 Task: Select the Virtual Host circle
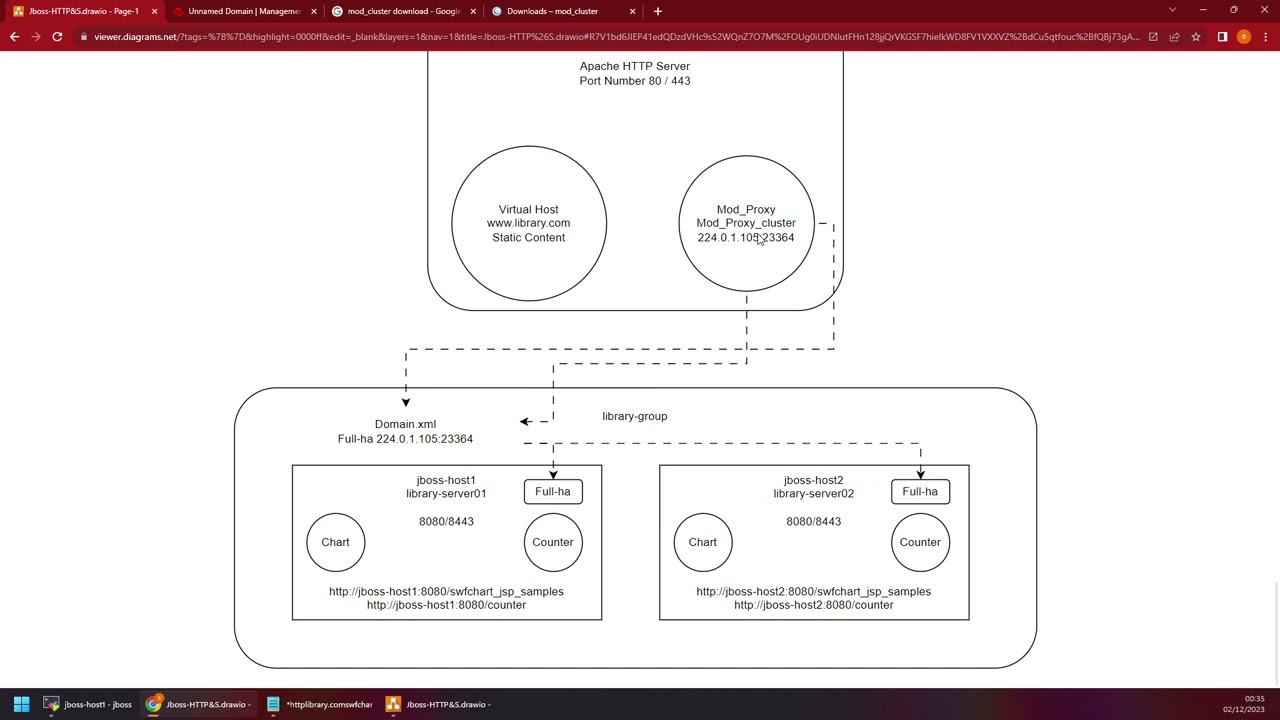click(529, 223)
